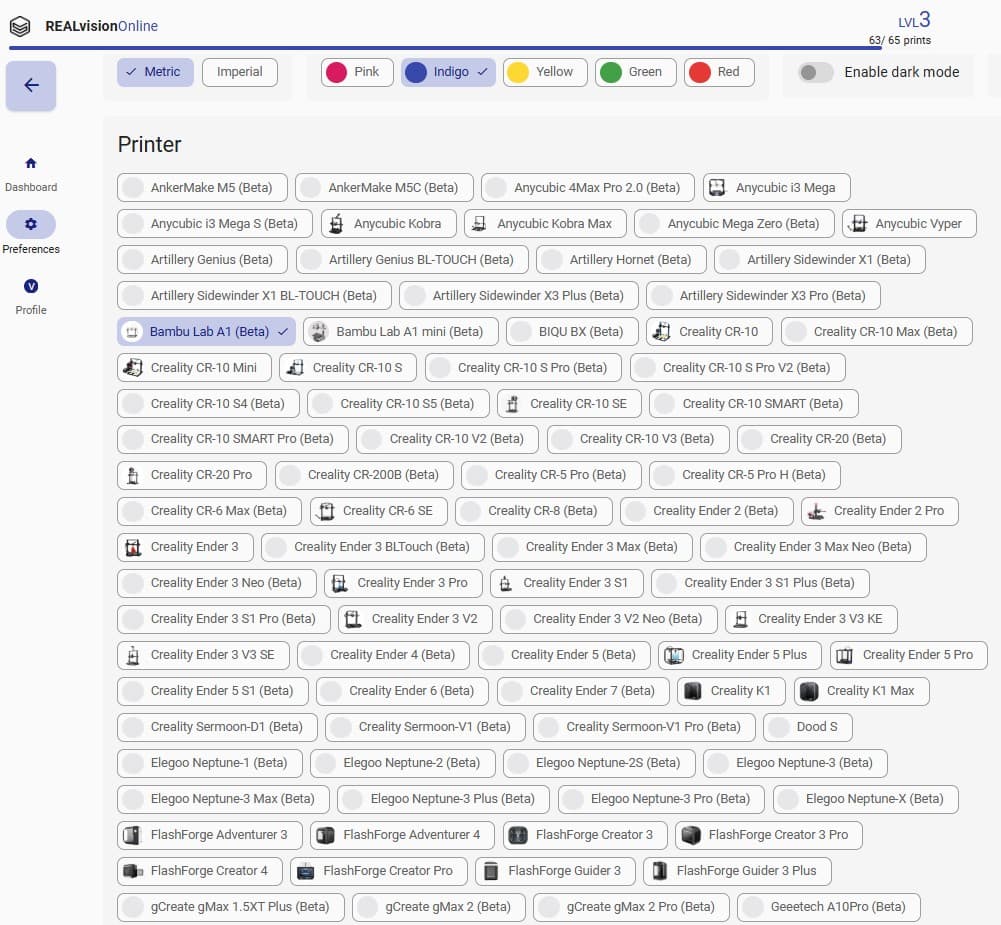Viewport: 1001px width, 925px height.
Task: Click the REALvisionOnline title text
Action: pyautogui.click(x=102, y=26)
